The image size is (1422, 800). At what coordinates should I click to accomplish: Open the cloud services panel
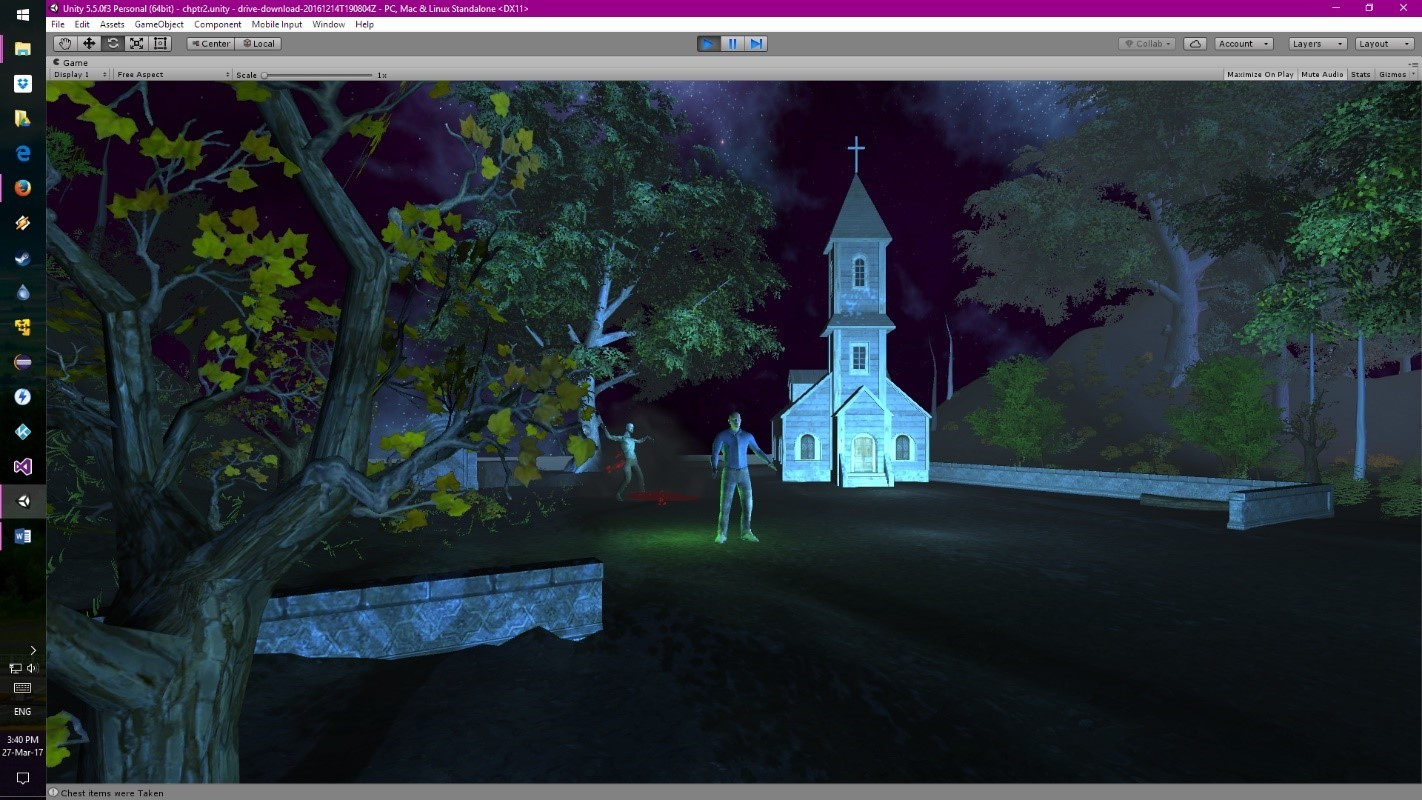tap(1194, 44)
